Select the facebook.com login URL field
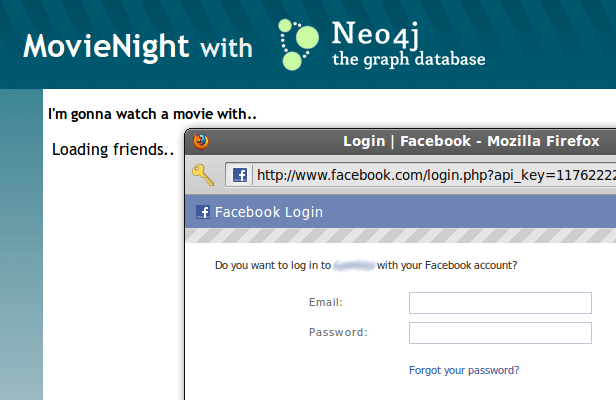Screen dimensions: 616x400 click(421, 175)
